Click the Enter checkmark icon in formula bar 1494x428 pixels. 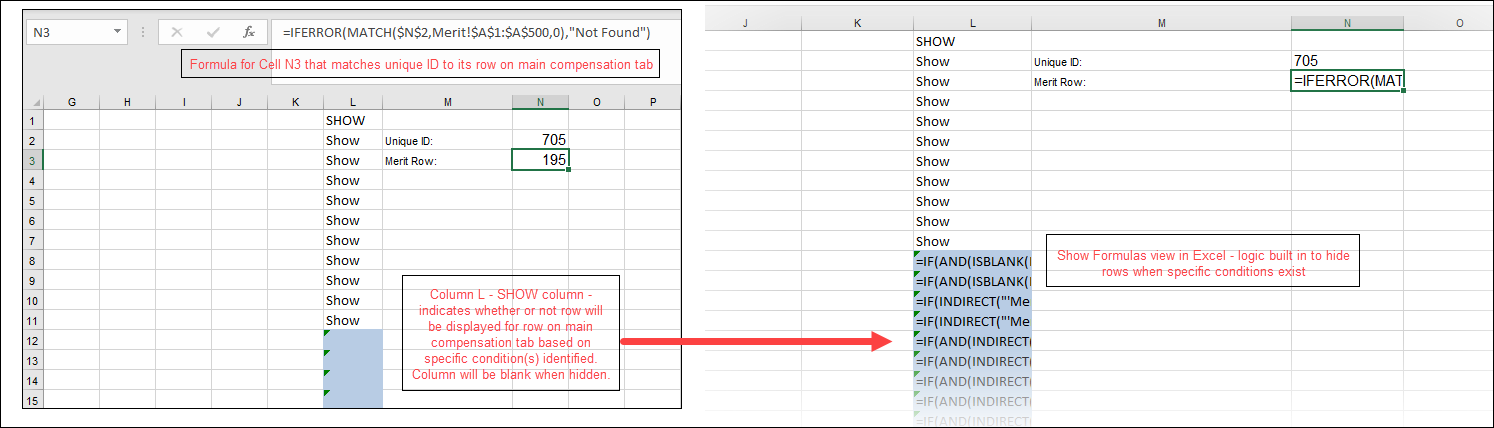tap(213, 32)
